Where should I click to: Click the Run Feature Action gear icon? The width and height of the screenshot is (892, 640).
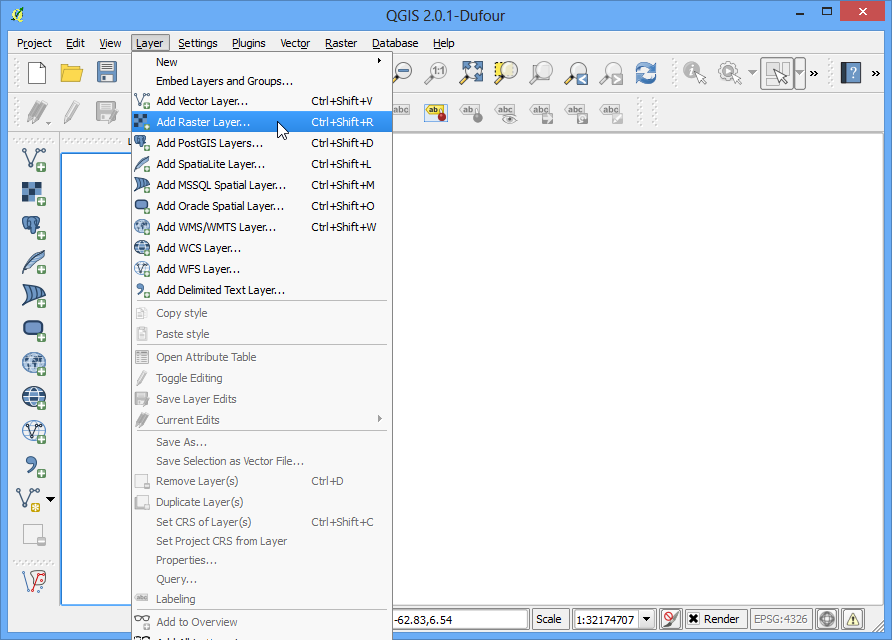(x=729, y=73)
